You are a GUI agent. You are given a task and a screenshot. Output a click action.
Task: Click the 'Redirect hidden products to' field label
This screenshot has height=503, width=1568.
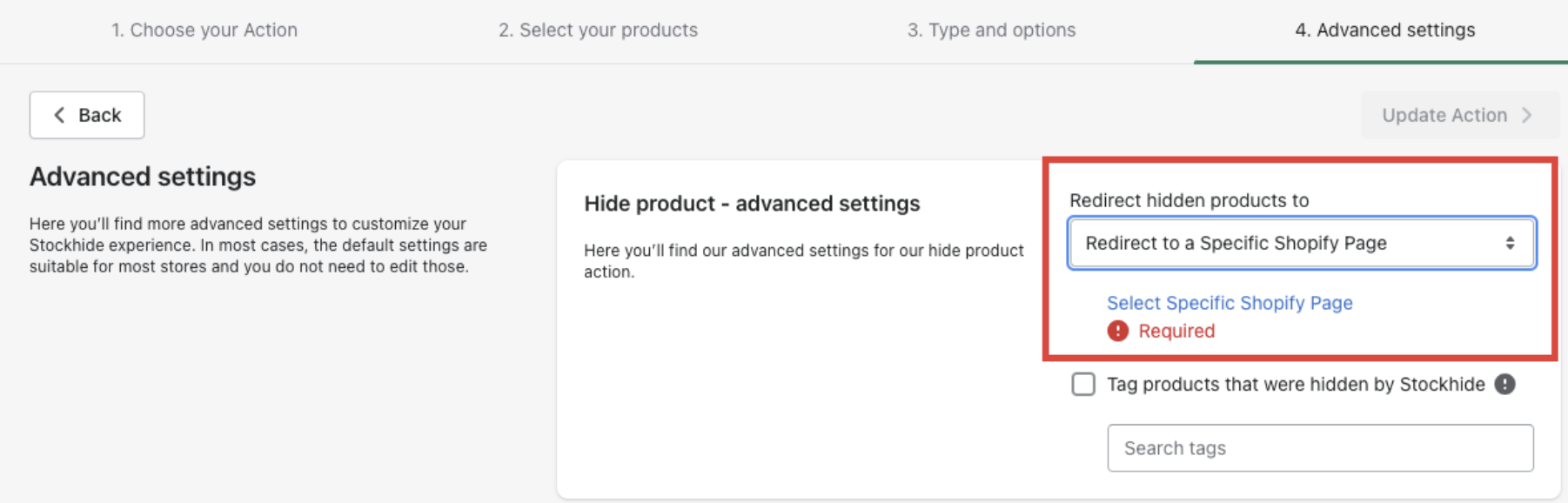1189,200
